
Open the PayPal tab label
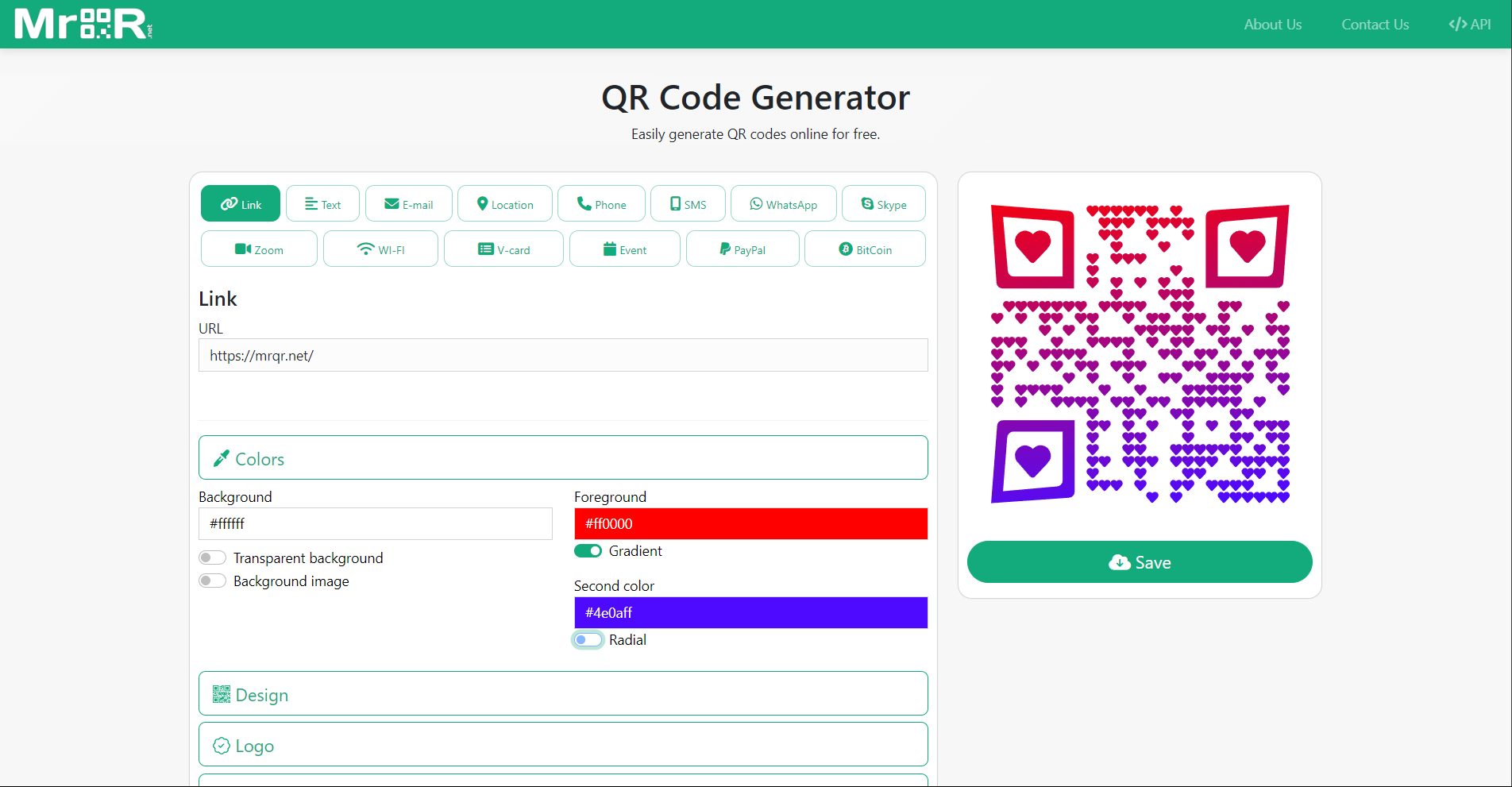[x=750, y=250]
